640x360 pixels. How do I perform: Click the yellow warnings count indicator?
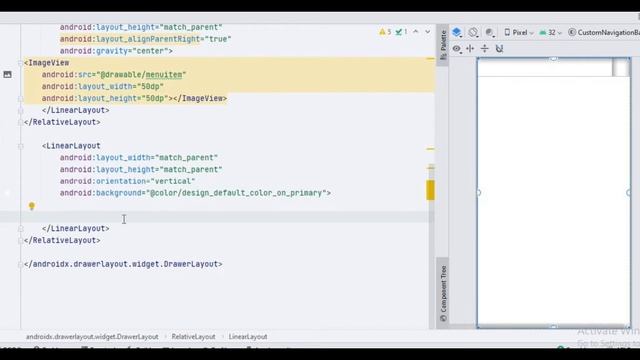(385, 32)
